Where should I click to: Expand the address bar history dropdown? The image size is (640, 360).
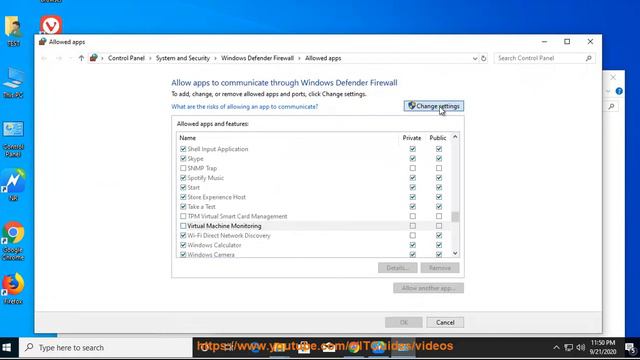475,58
